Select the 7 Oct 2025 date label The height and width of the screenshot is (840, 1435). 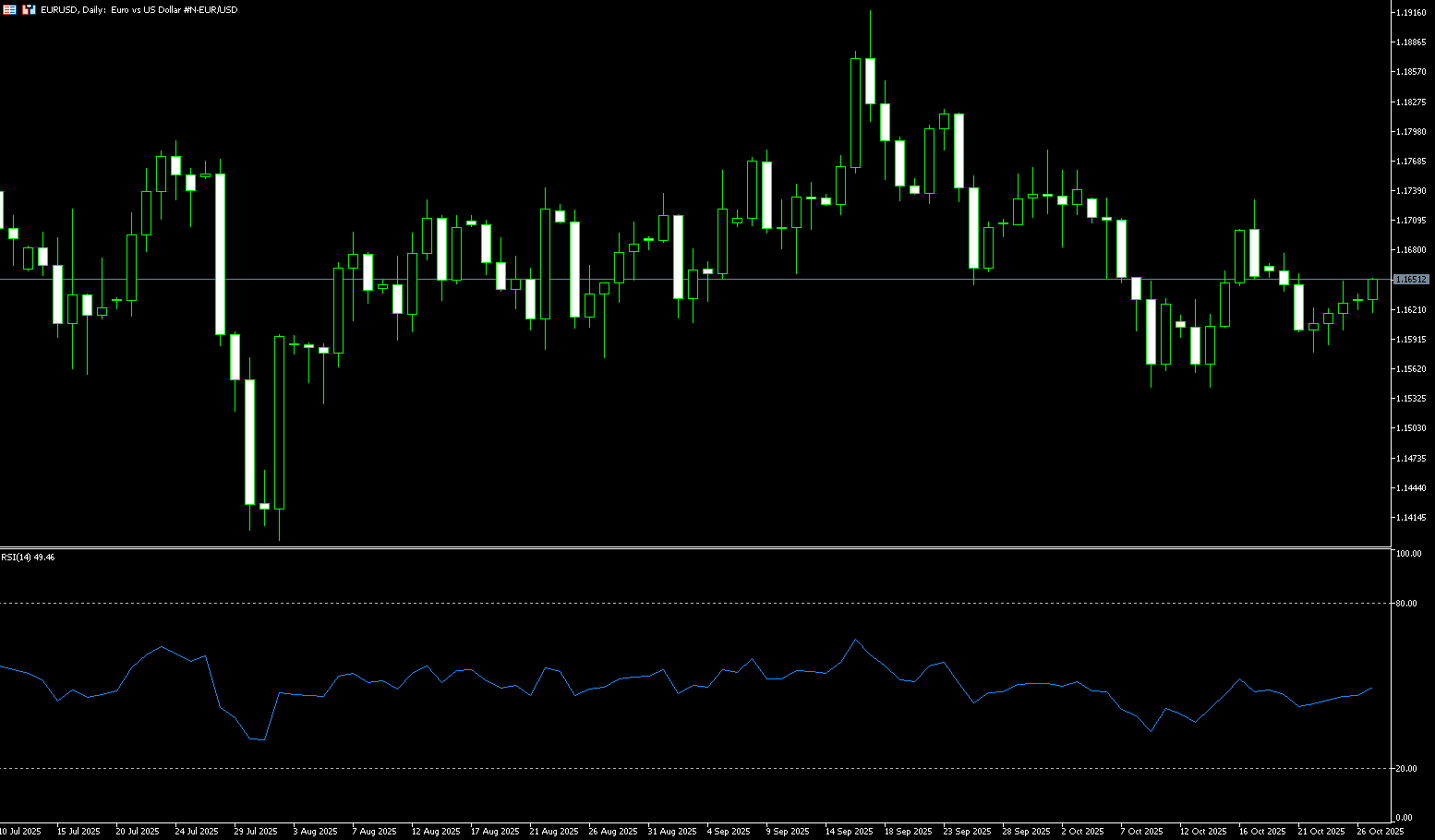(x=1141, y=832)
